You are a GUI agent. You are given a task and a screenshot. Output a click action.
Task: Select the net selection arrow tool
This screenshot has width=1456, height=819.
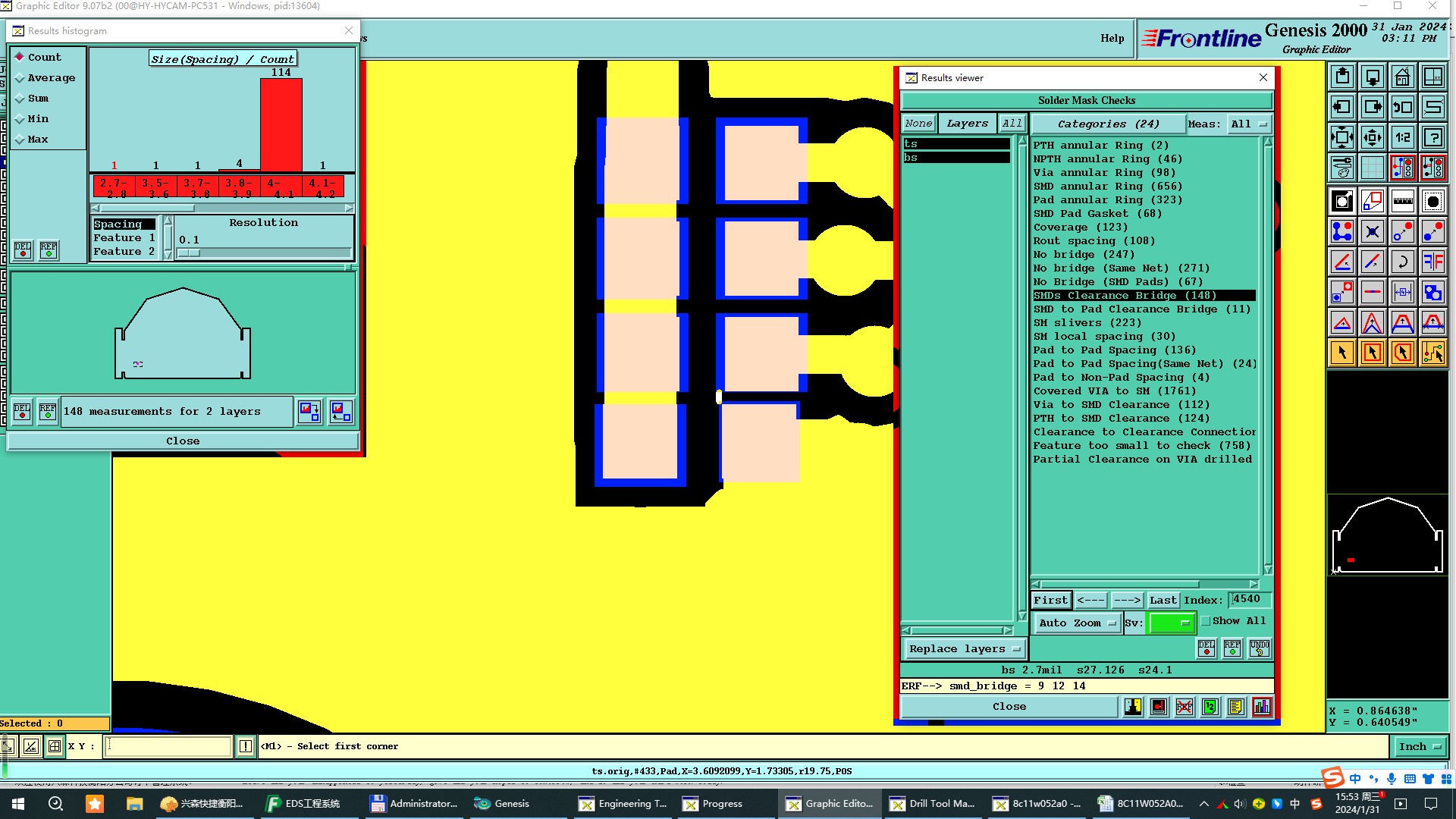(x=1432, y=353)
